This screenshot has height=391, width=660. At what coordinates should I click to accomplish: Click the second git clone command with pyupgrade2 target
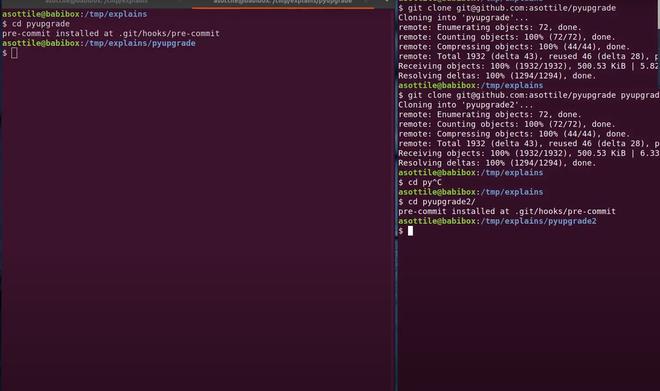533,95
